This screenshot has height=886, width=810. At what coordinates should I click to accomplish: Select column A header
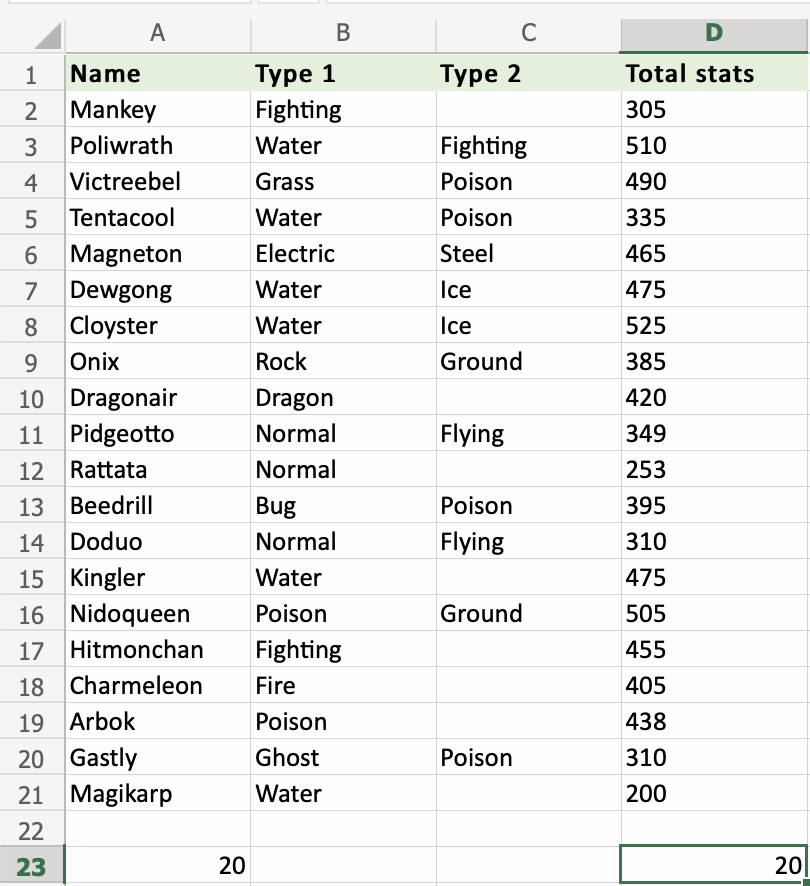[157, 33]
